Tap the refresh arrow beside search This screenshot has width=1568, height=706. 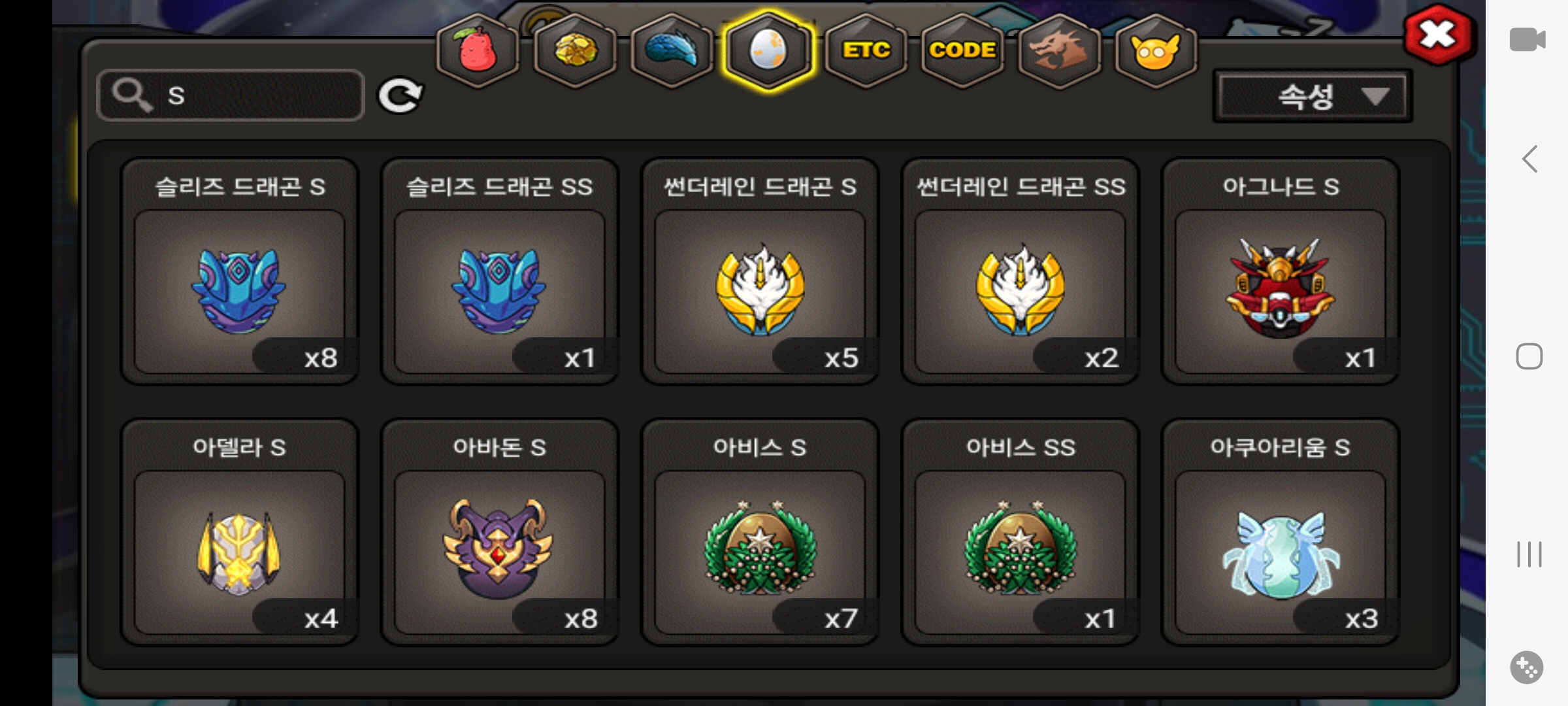400,96
